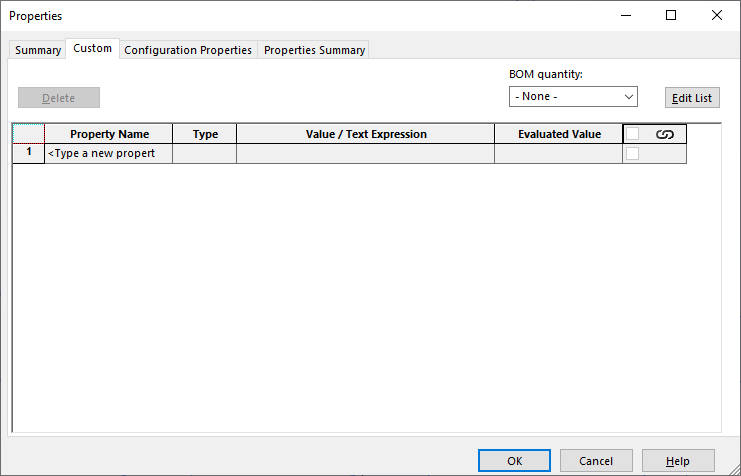The image size is (741, 476).
Task: Confirm with the OK button
Action: [514, 461]
